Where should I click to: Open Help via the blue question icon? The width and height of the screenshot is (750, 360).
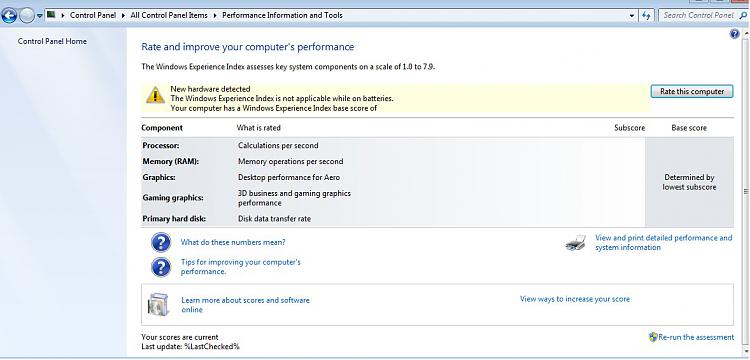click(x=735, y=34)
